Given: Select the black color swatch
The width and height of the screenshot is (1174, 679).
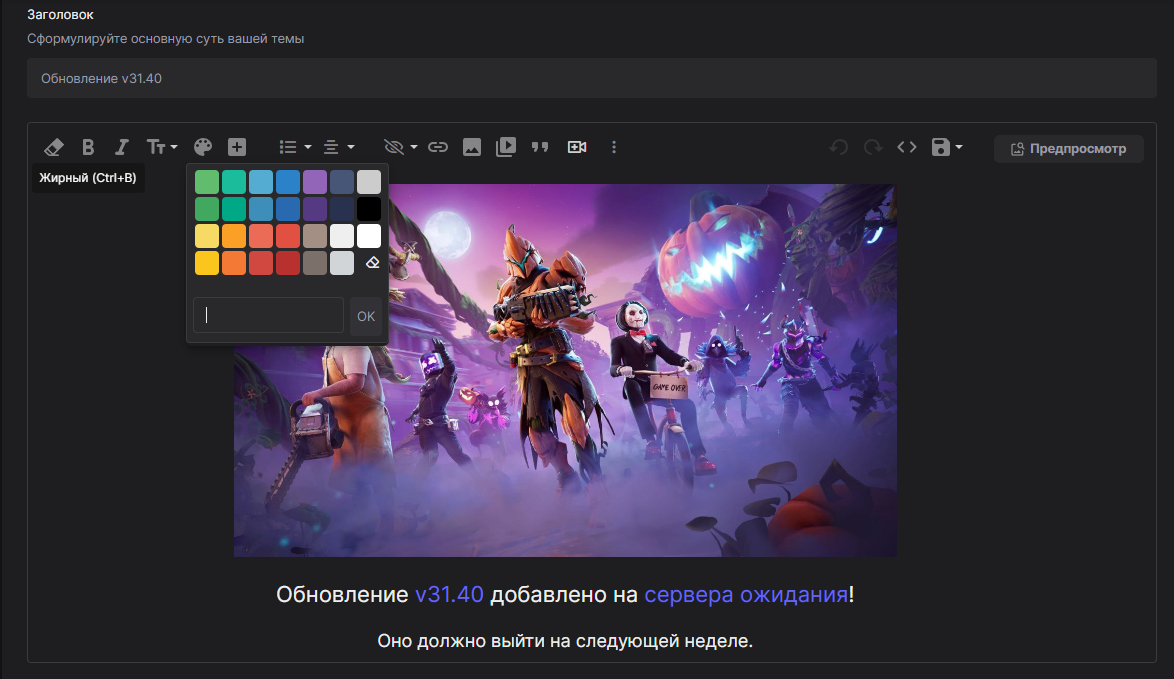Looking at the screenshot, I should click(369, 209).
